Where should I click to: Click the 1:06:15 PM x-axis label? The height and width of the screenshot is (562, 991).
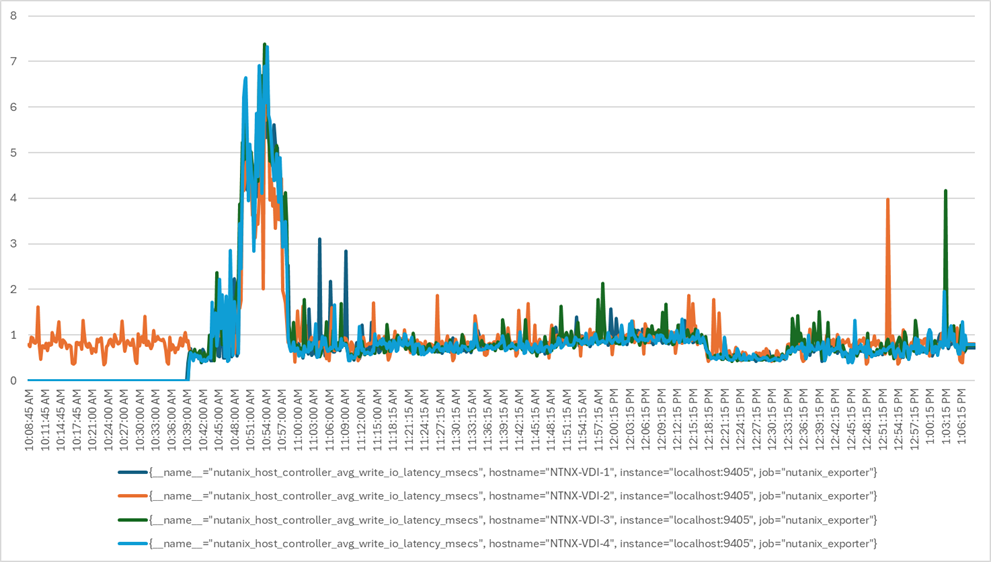(962, 417)
